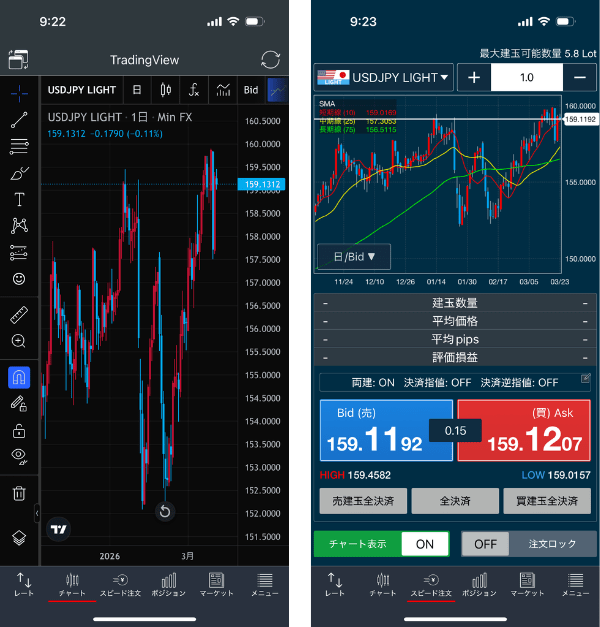Decrease lot size with the minus button
The height and width of the screenshot is (627, 600).
click(580, 77)
